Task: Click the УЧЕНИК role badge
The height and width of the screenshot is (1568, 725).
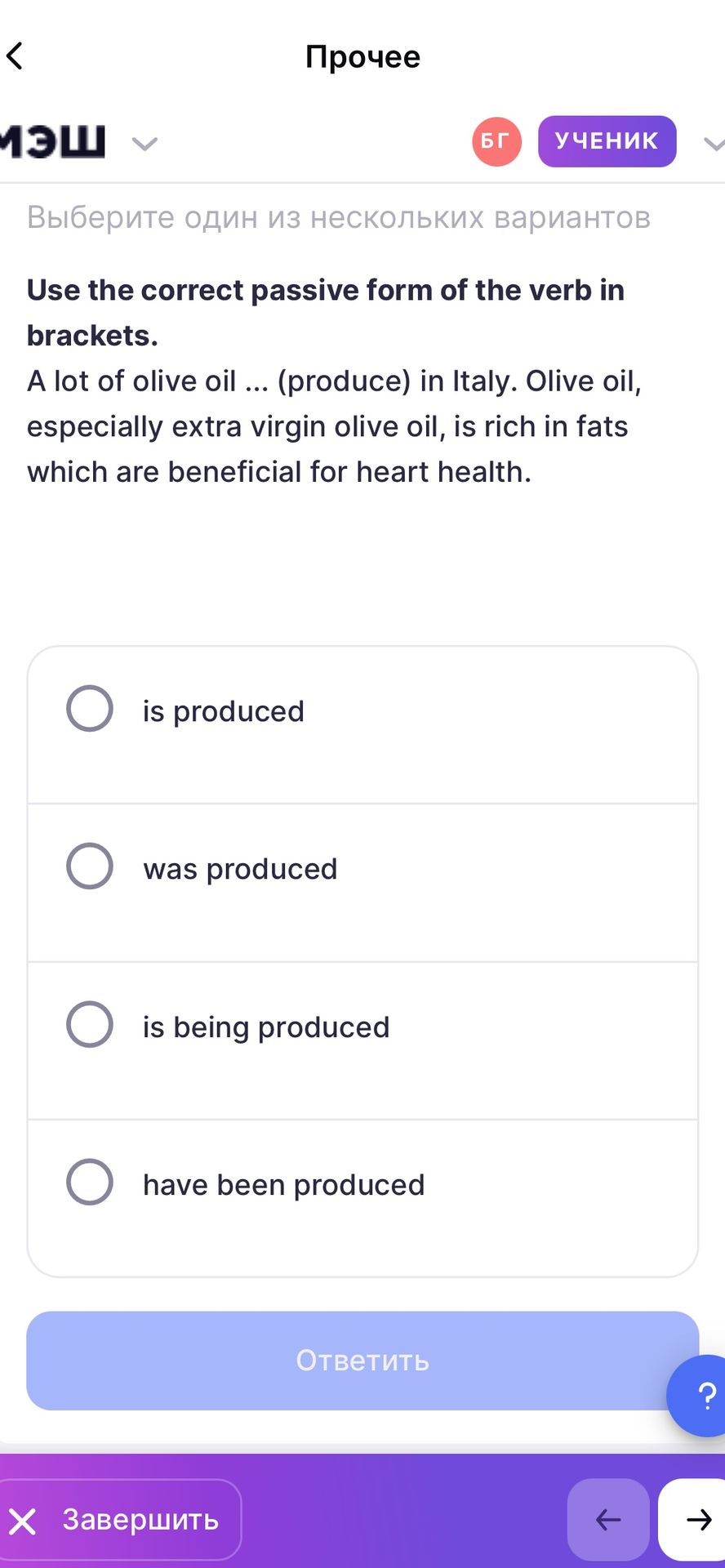Action: click(607, 141)
